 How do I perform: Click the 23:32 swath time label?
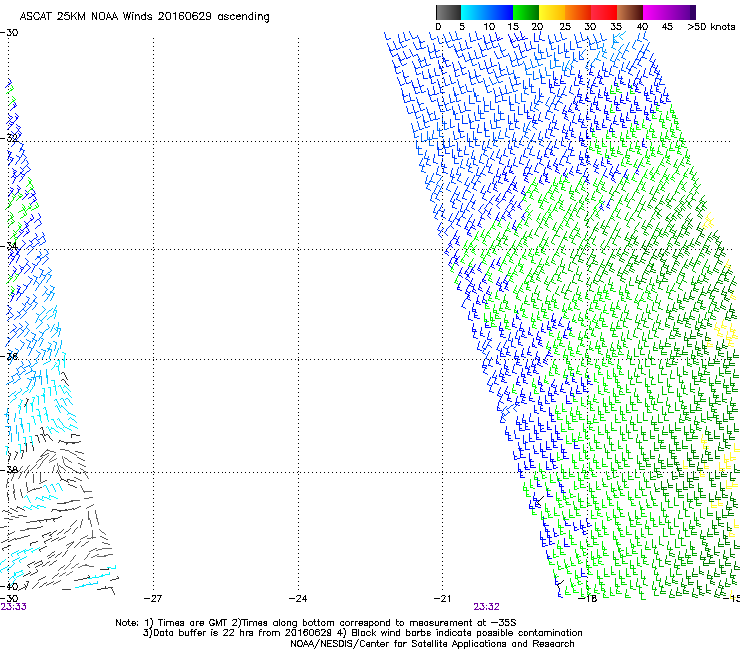[487, 607]
